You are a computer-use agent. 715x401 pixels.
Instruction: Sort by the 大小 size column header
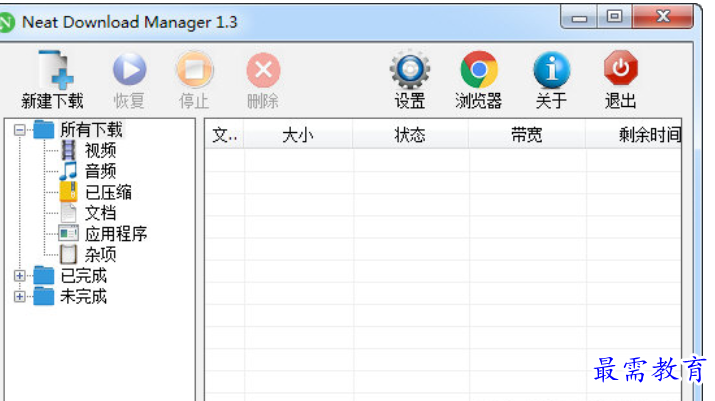tap(298, 135)
